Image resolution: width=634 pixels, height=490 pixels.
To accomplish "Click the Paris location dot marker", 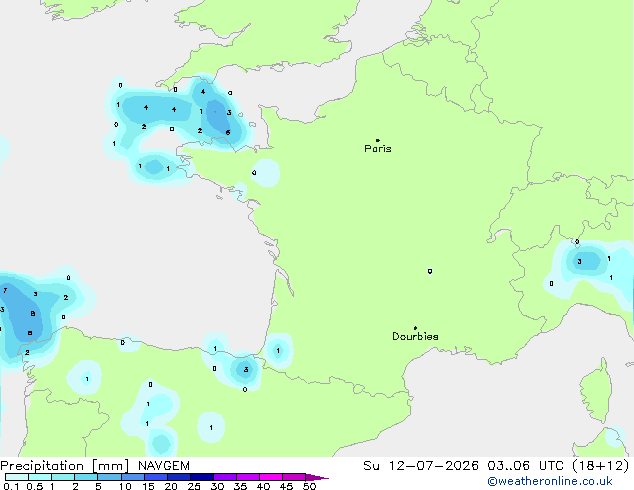I will [x=378, y=140].
